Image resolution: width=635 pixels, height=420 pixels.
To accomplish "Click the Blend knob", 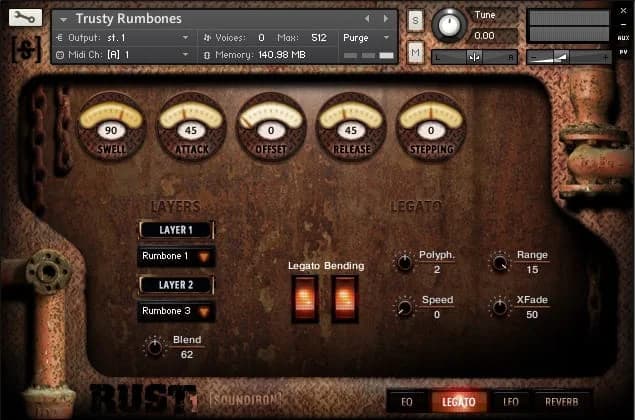I will 155,347.
